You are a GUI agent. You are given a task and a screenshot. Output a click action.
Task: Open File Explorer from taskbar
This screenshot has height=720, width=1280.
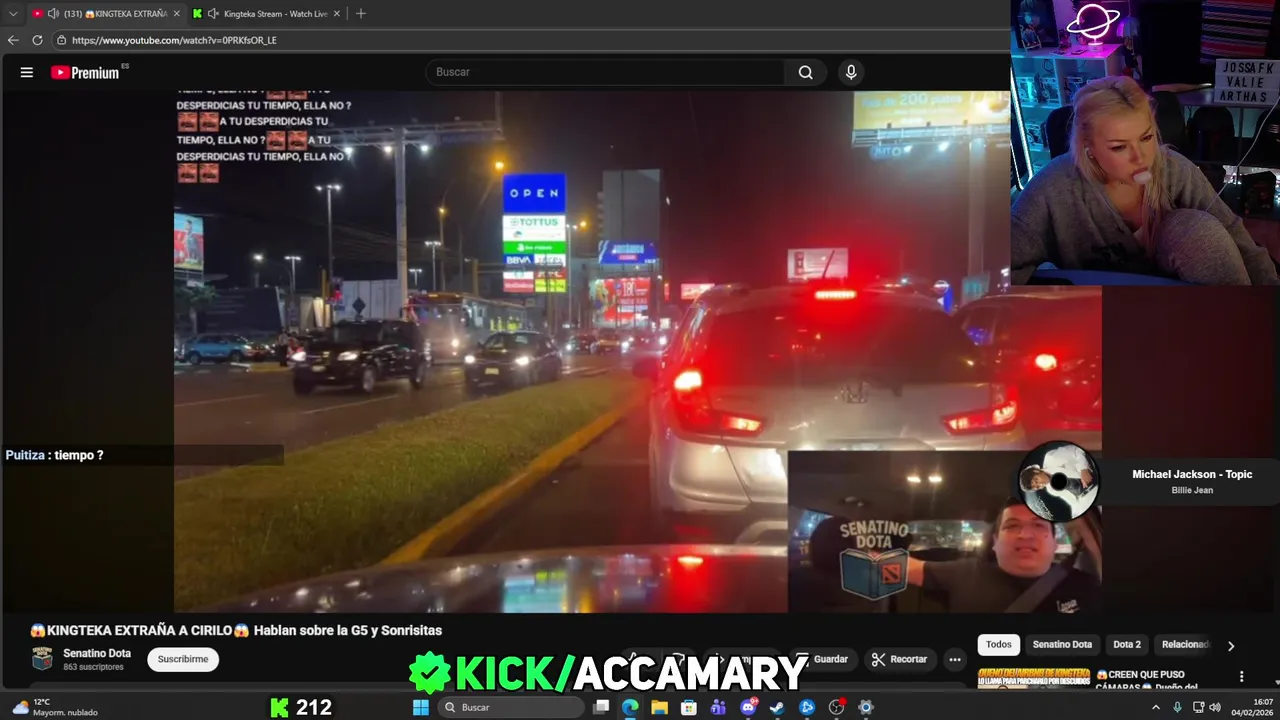(x=659, y=707)
